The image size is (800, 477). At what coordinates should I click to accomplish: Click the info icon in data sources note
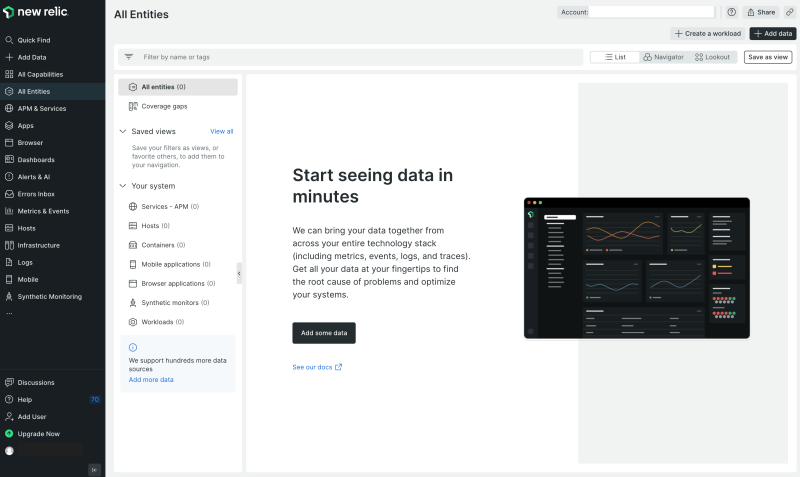133,347
